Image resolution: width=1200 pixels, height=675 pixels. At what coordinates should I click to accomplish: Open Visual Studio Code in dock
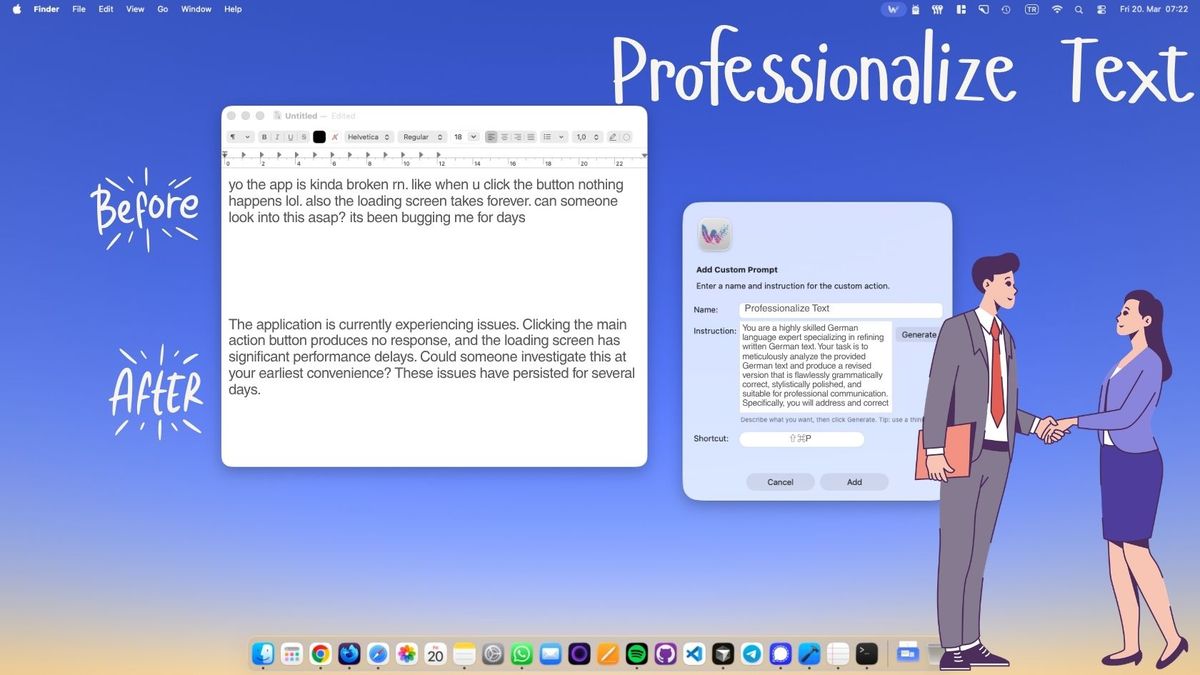point(694,654)
